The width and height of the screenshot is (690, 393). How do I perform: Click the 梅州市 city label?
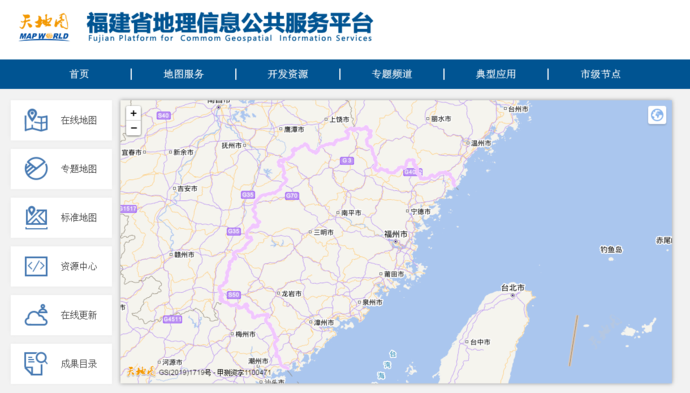(x=245, y=334)
